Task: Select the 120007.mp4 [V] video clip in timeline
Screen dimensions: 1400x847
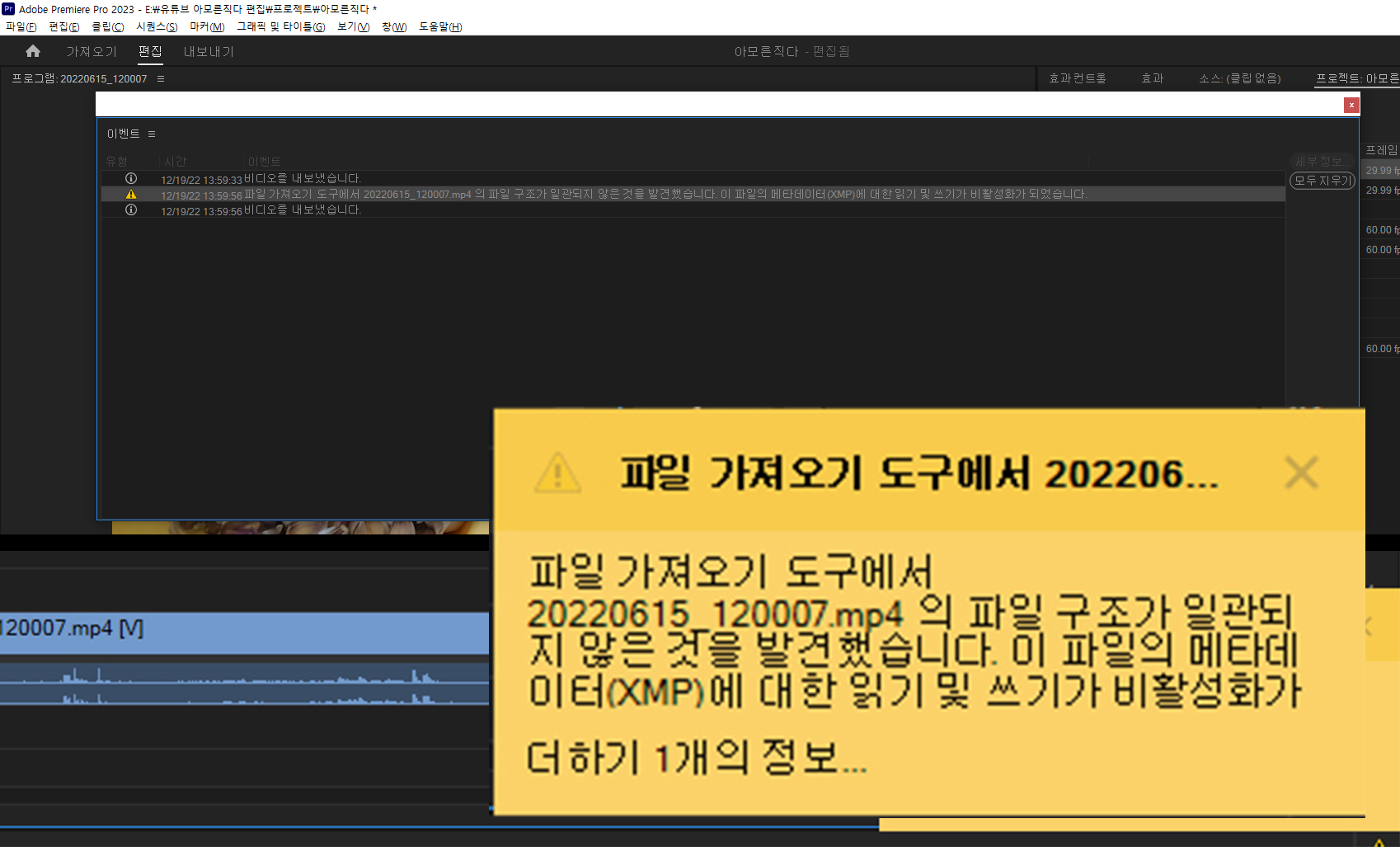Action: [x=244, y=633]
